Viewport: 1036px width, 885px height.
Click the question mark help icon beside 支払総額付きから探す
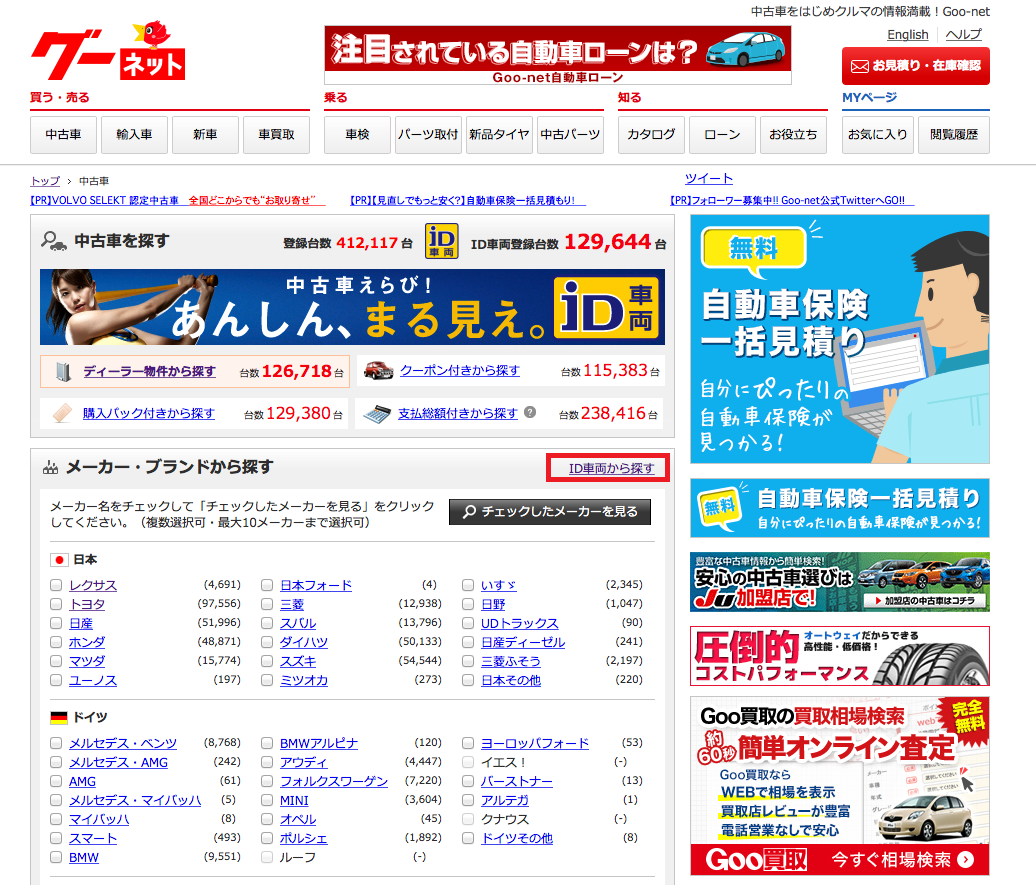(x=530, y=412)
